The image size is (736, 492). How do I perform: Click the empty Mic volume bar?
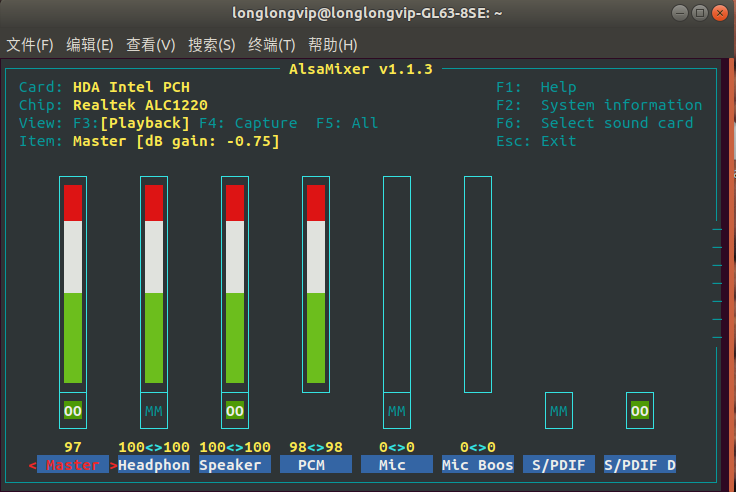[397, 284]
